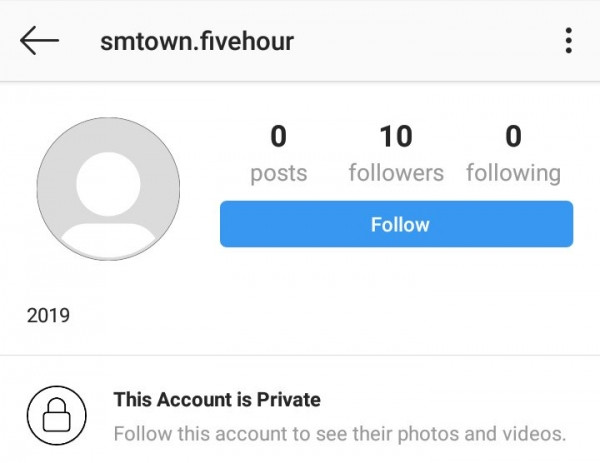Select the 'posts' label
The image size is (600, 463).
(278, 173)
